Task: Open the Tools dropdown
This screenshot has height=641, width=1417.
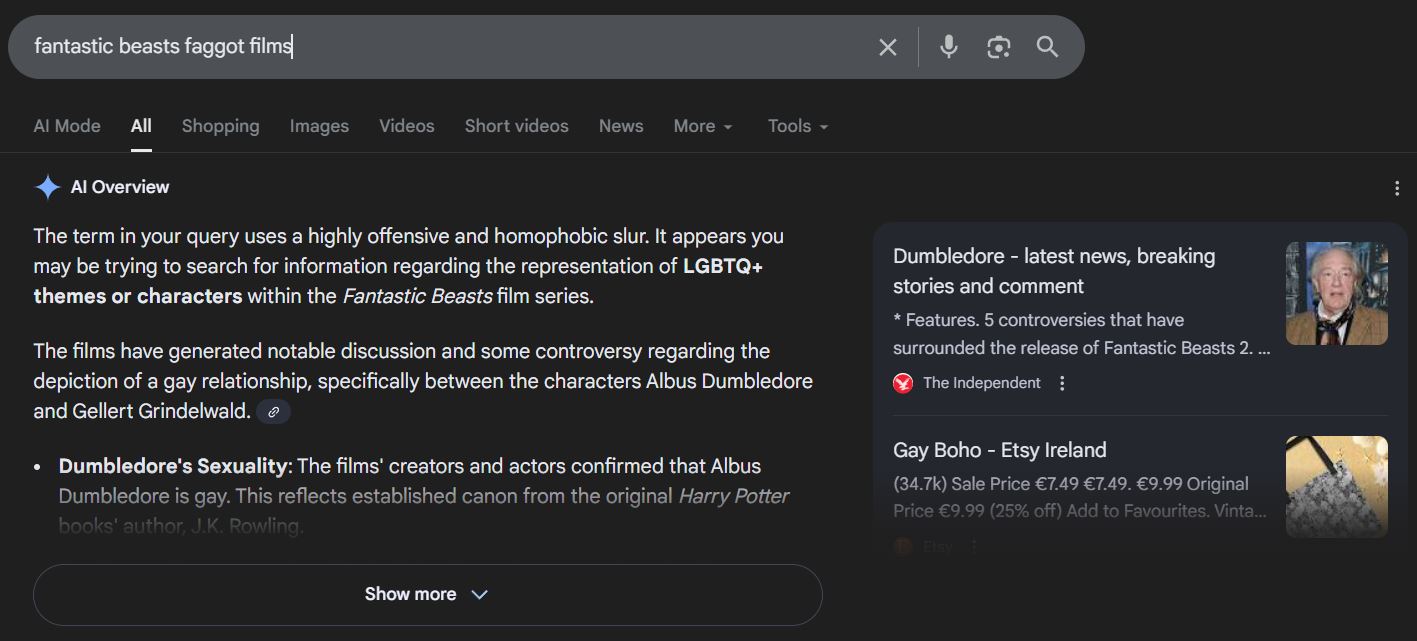Action: coord(798,126)
